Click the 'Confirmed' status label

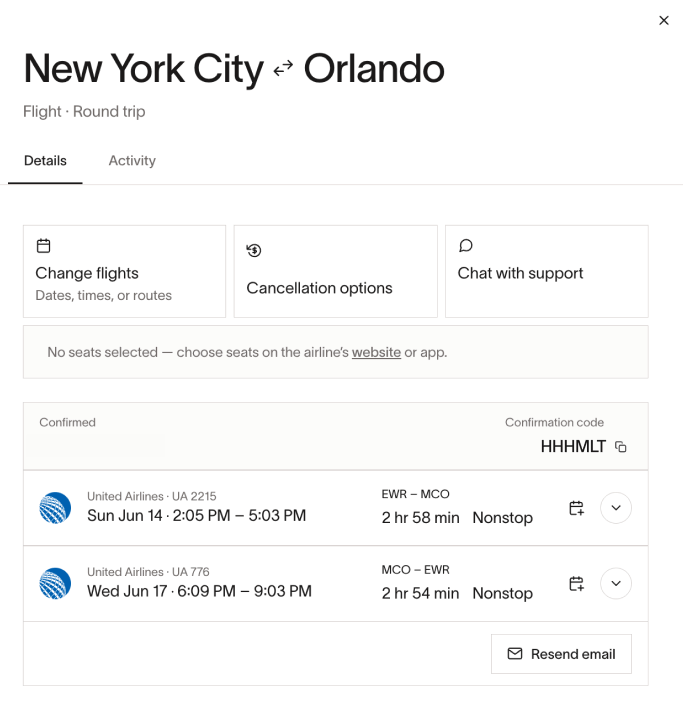pos(67,422)
